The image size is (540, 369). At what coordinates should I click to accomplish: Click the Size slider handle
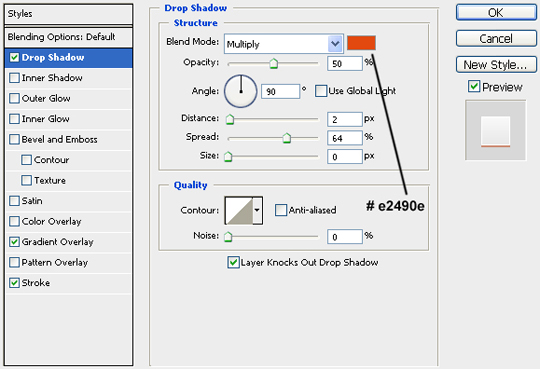tap(228, 157)
